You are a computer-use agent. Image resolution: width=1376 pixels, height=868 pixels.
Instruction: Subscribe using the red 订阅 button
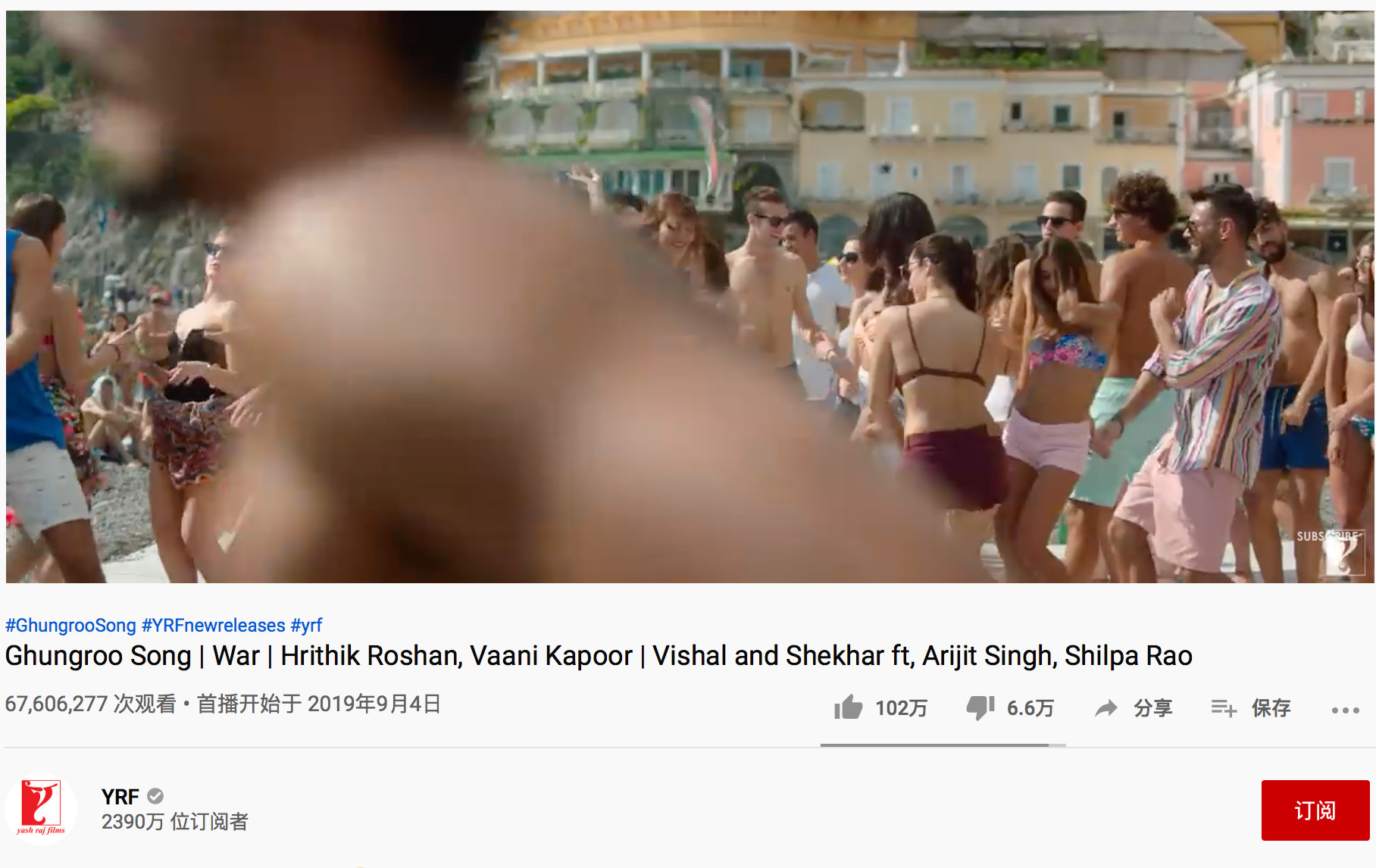tap(1315, 810)
